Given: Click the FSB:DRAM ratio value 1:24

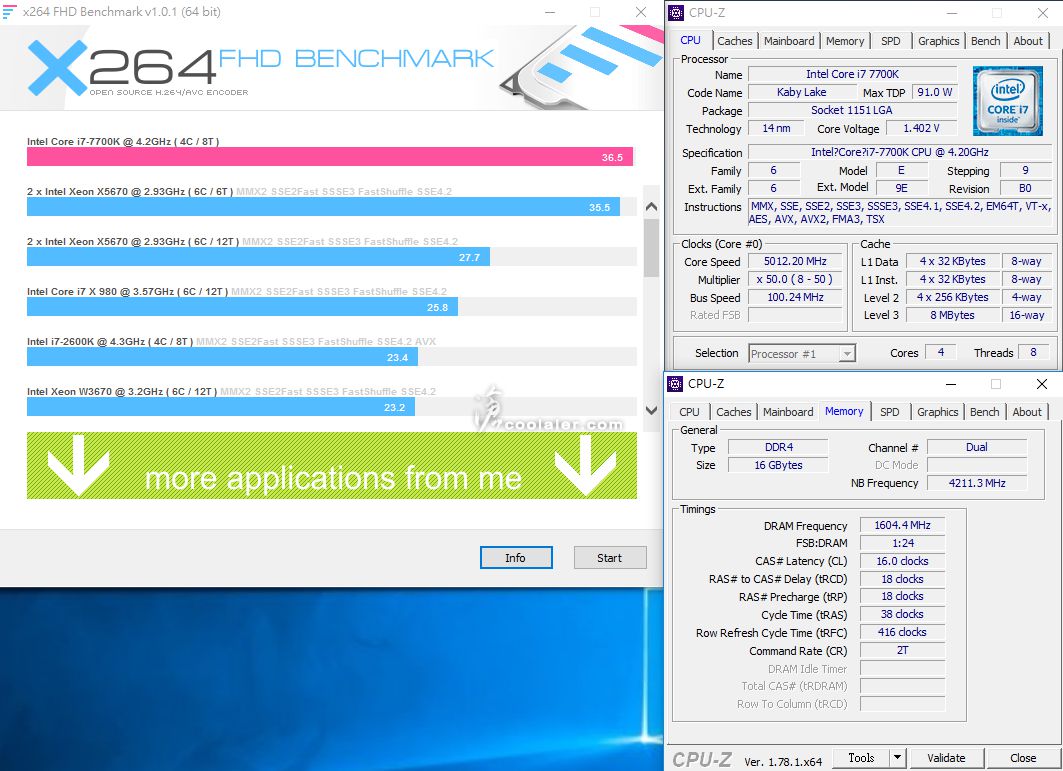Looking at the screenshot, I should tap(902, 543).
